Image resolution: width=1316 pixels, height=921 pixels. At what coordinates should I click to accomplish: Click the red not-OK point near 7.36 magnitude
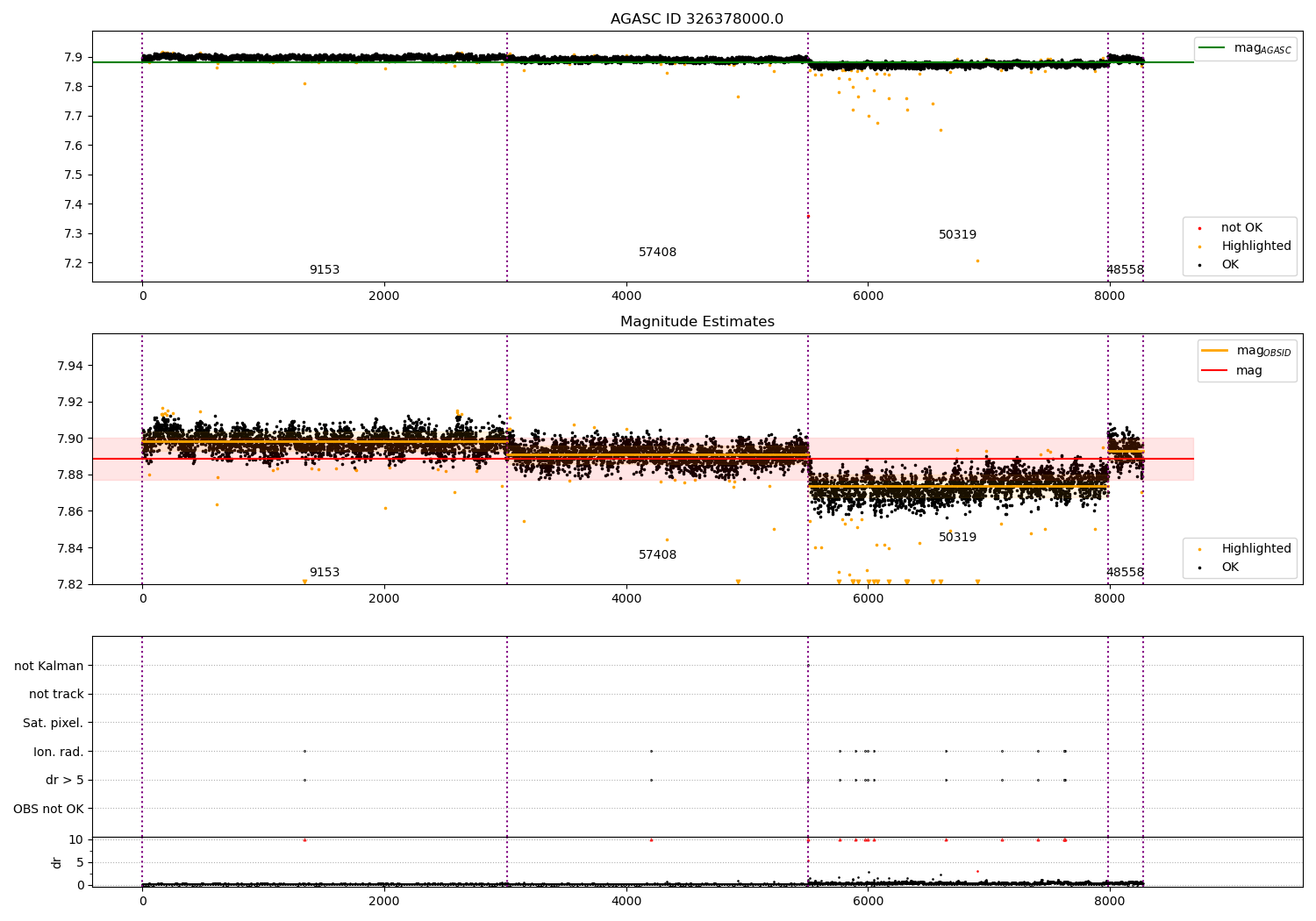pyautogui.click(x=808, y=216)
